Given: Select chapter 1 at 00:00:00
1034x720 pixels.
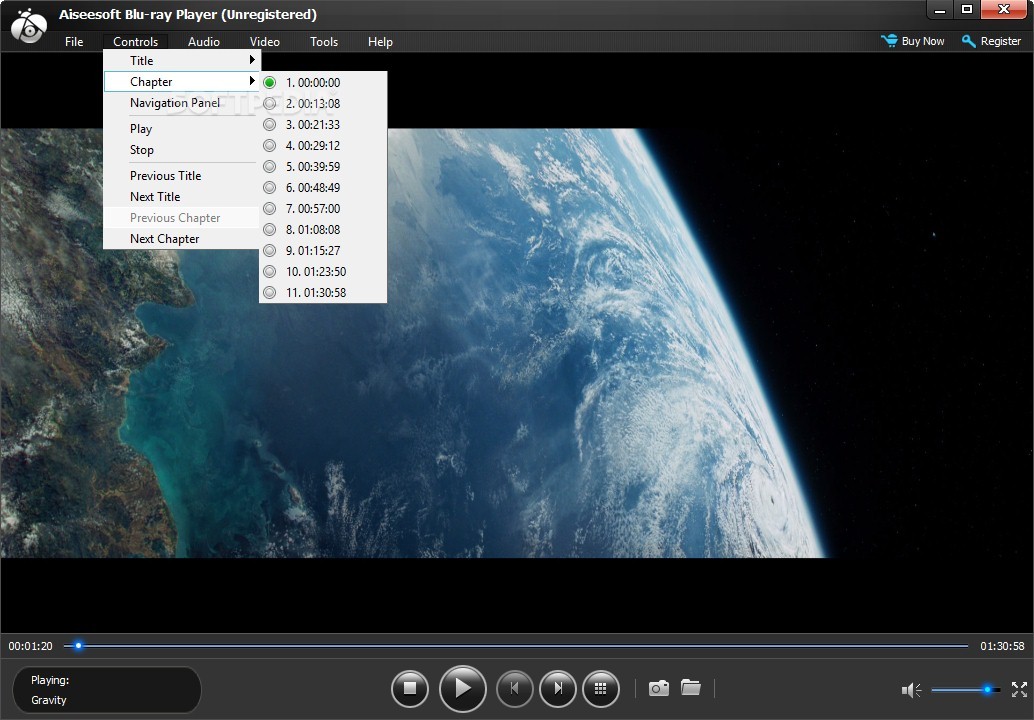Looking at the screenshot, I should tap(322, 82).
